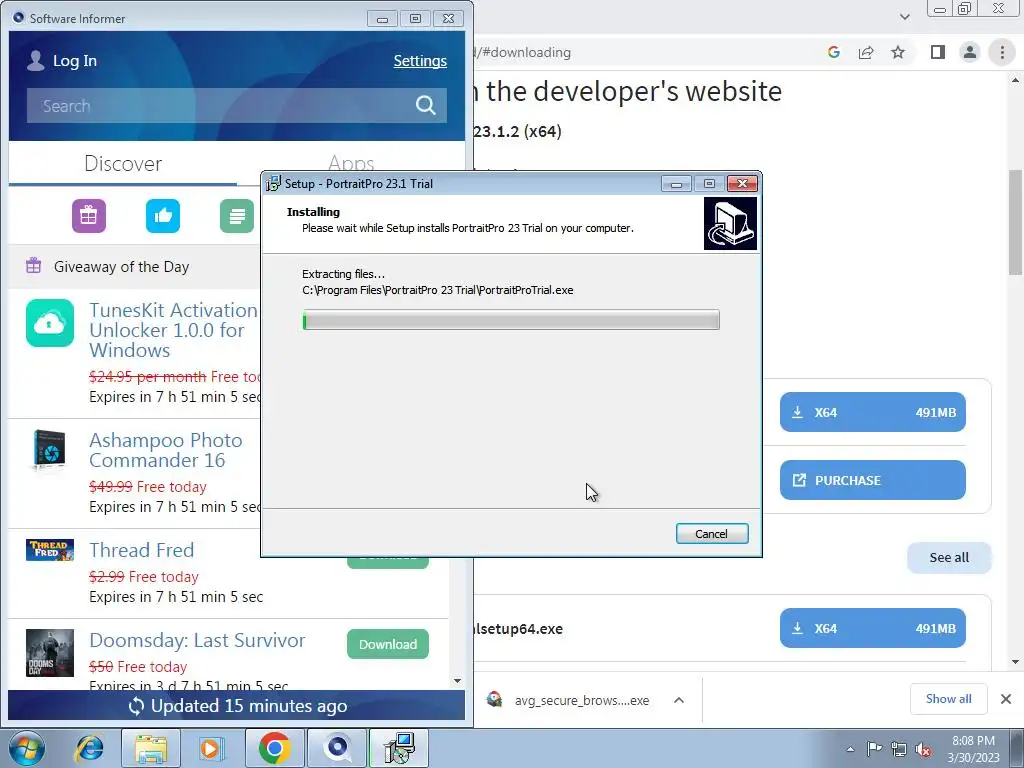Open Windows Media Player taskbar icon
The width and height of the screenshot is (1024, 768).
coord(210,748)
